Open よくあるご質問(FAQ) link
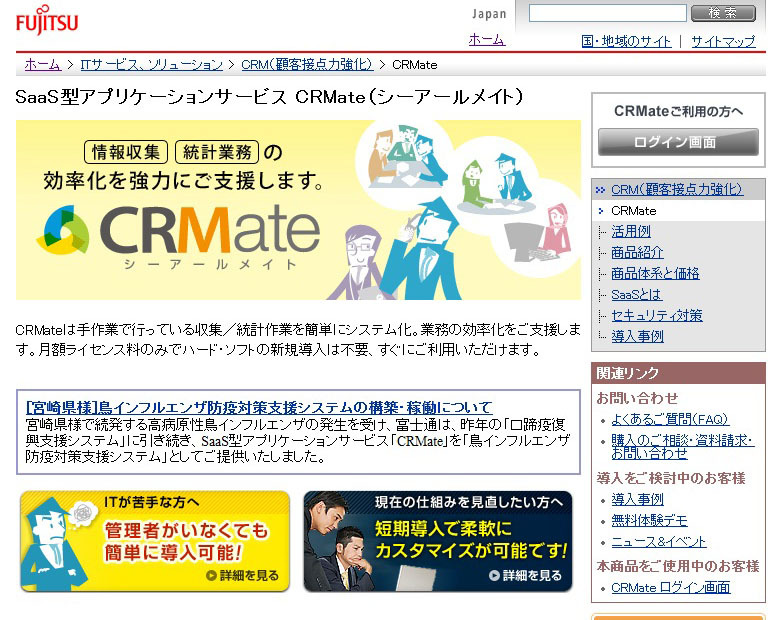Screen dimensions: 778x620 click(x=669, y=420)
